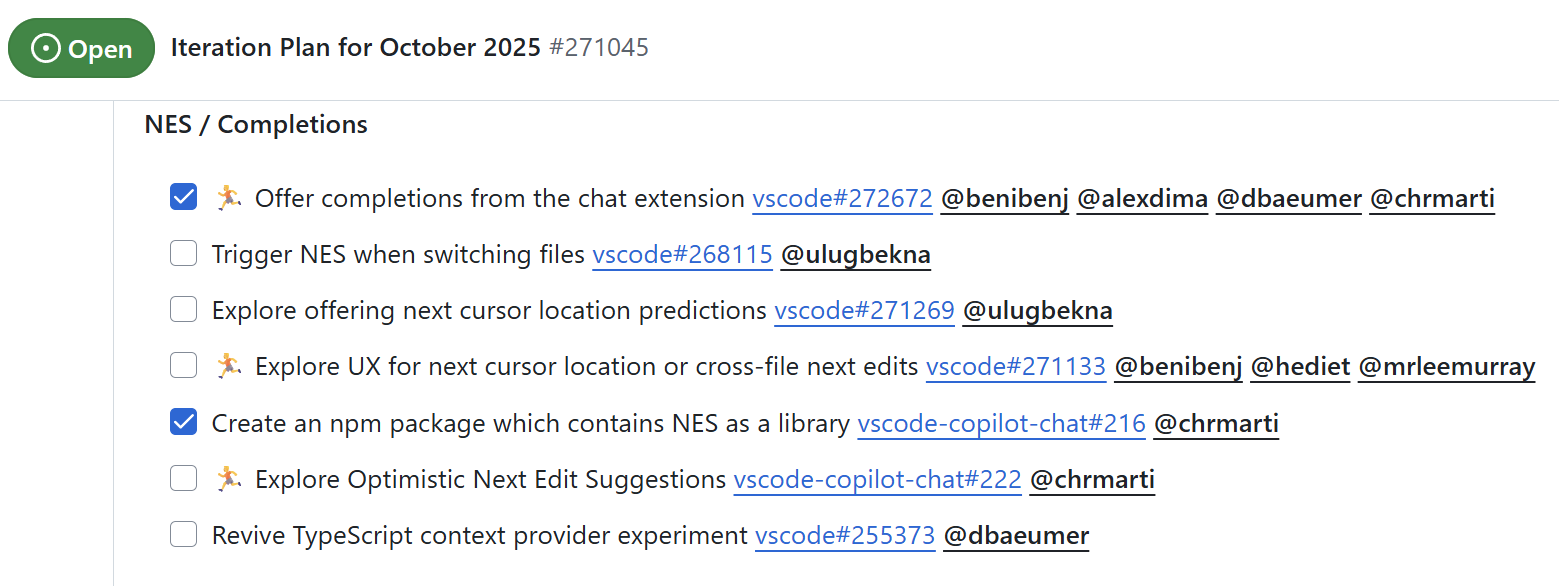This screenshot has width=1559, height=586.
Task: Uncheck the chat extension completions task
Action: (183, 196)
